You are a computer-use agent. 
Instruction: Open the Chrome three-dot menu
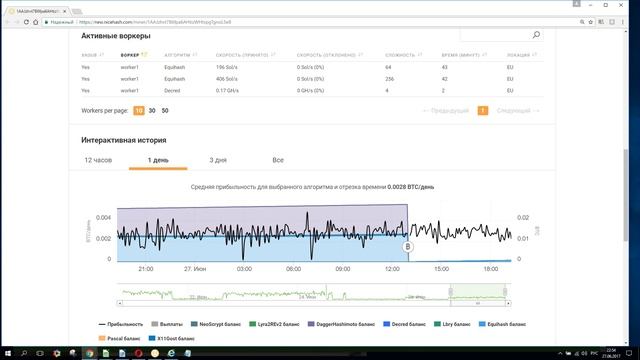tap(622, 22)
